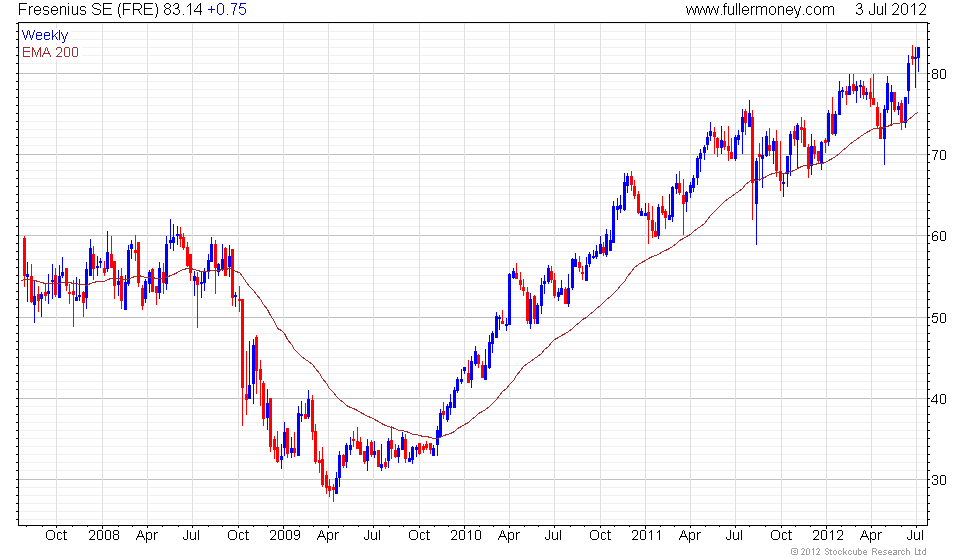This screenshot has width=980, height=560.
Task: Click the 'Jul' label following 2009
Action: click(372, 536)
